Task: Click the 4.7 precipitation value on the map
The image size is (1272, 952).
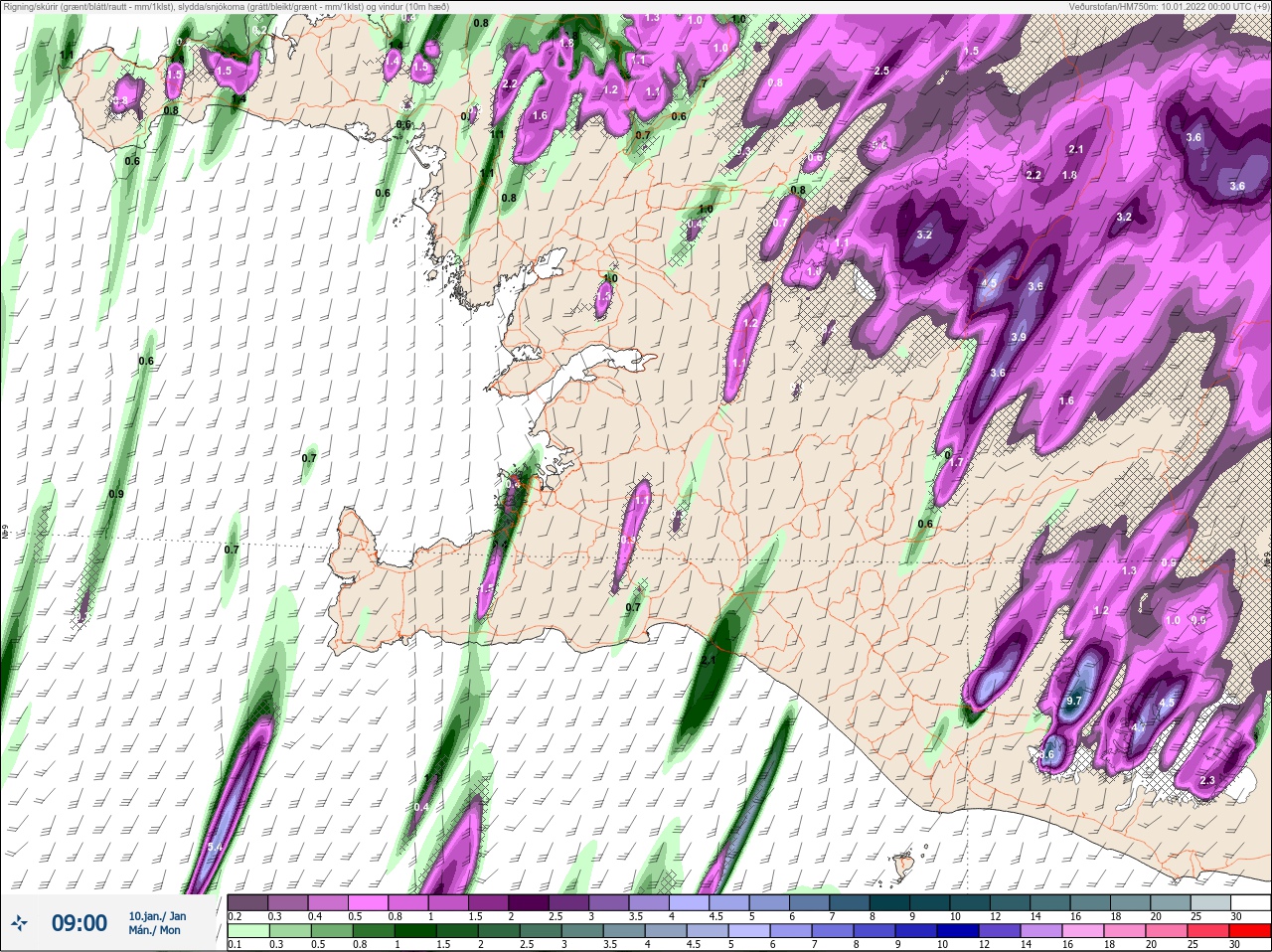Action: point(1140,727)
